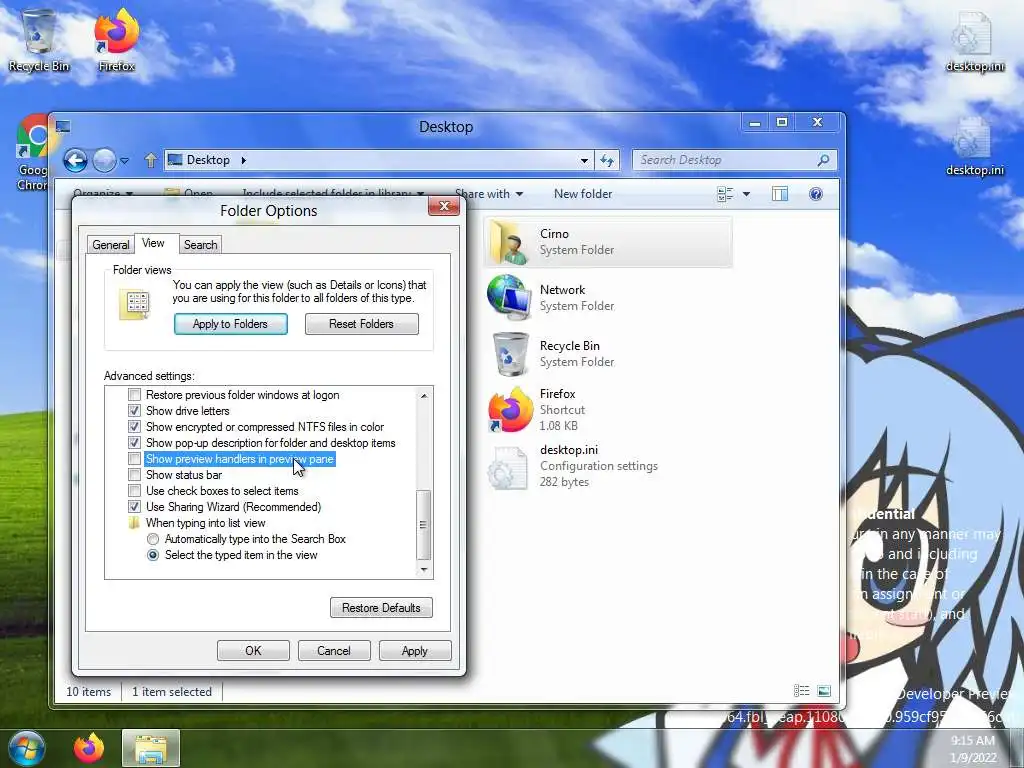This screenshot has height=768, width=1024.
Task: Open Google Chrome desktop shortcut
Action: 33,153
